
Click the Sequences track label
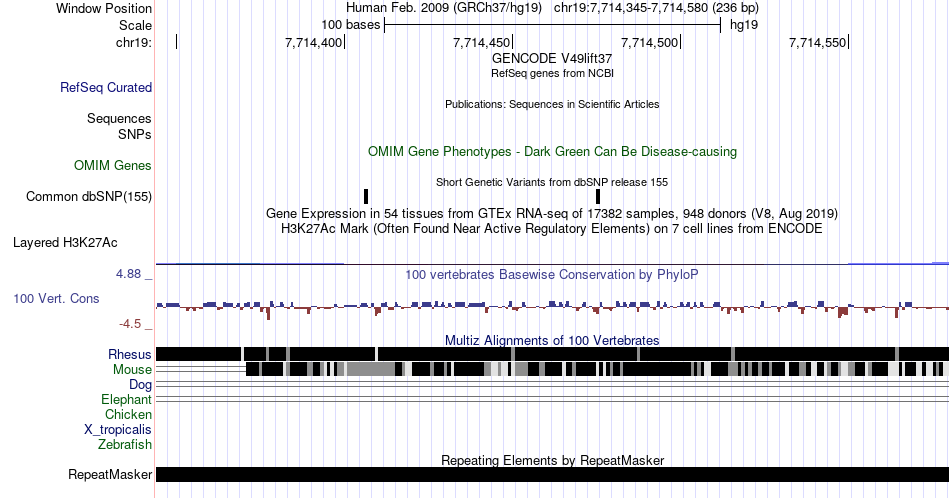click(119, 118)
